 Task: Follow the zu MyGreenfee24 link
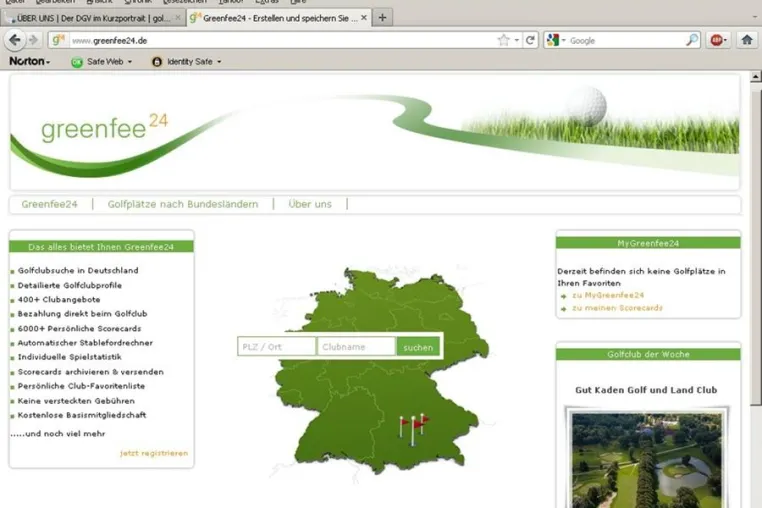(x=608, y=295)
